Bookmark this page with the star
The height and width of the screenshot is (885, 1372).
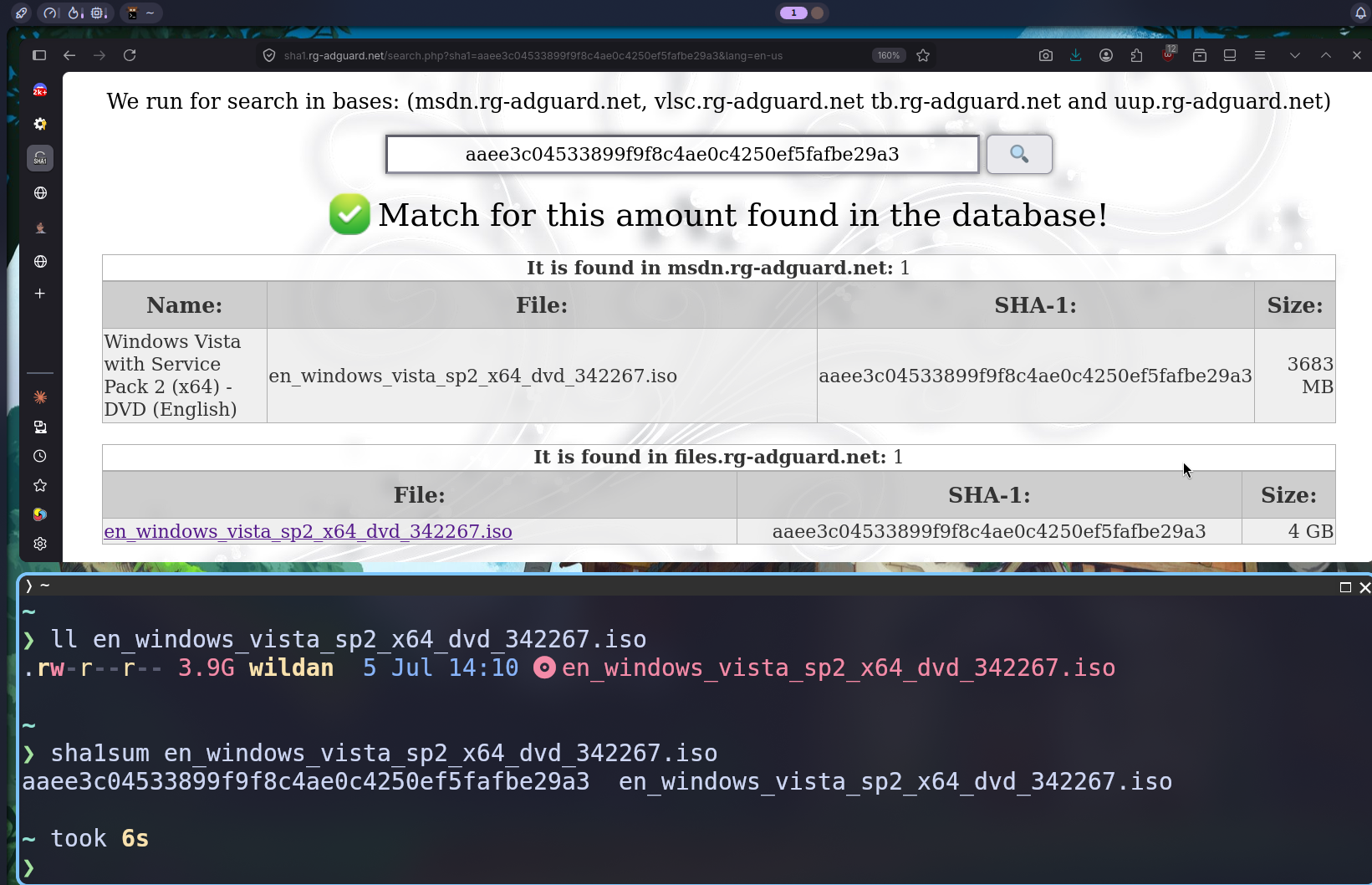coord(923,55)
